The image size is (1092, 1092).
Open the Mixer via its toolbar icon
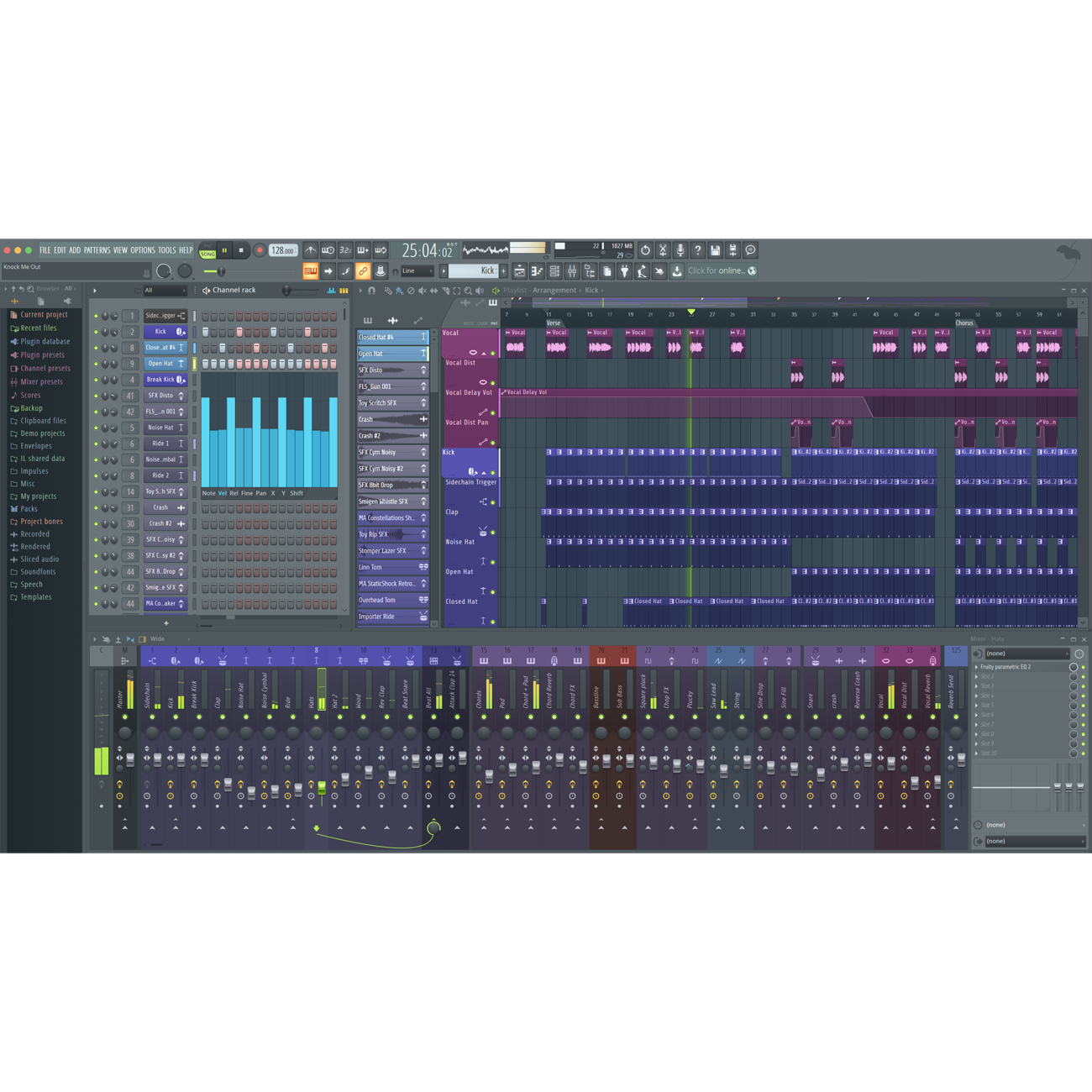tap(572, 270)
